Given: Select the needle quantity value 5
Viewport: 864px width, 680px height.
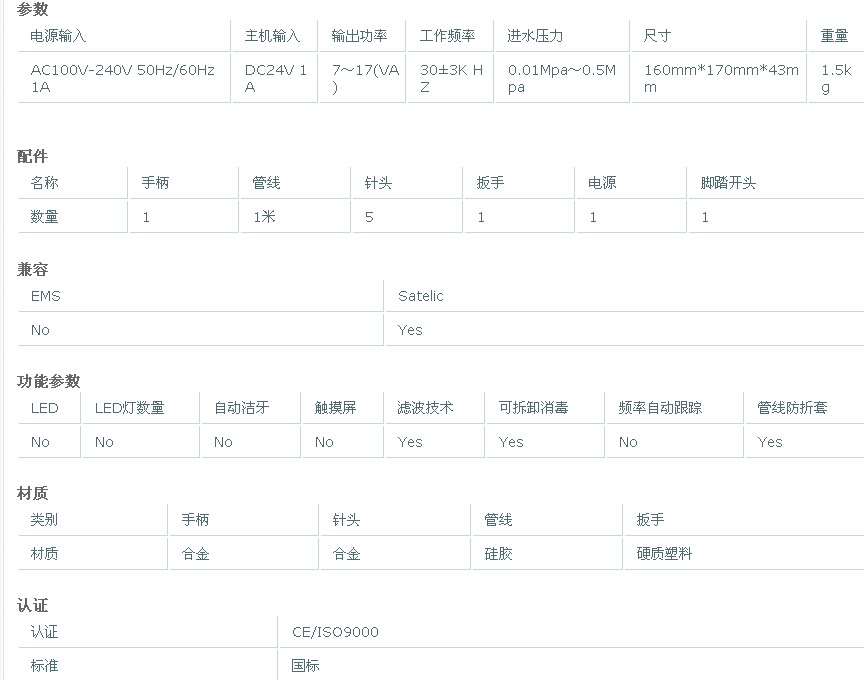Looking at the screenshot, I should tap(369, 217).
